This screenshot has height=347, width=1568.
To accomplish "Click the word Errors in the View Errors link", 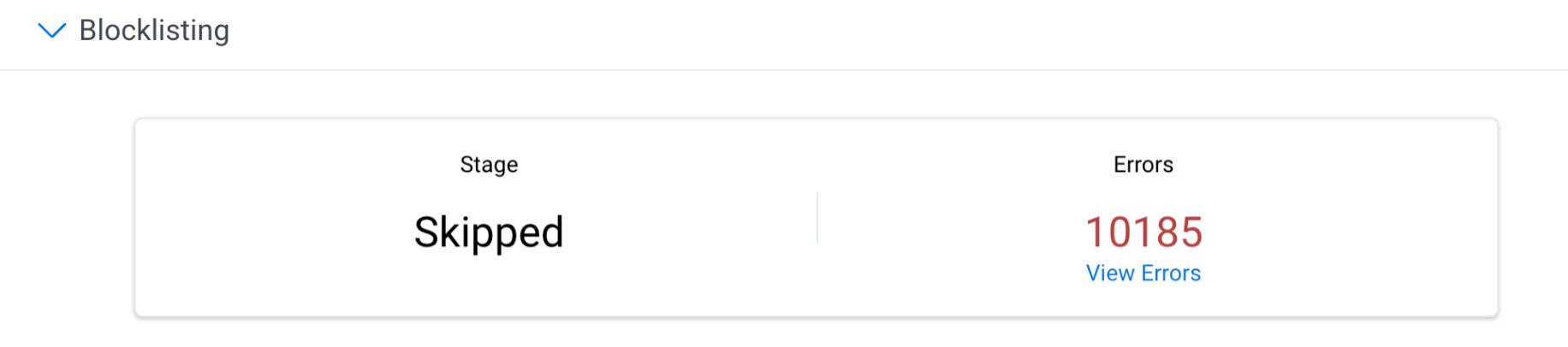I will 1171,273.
